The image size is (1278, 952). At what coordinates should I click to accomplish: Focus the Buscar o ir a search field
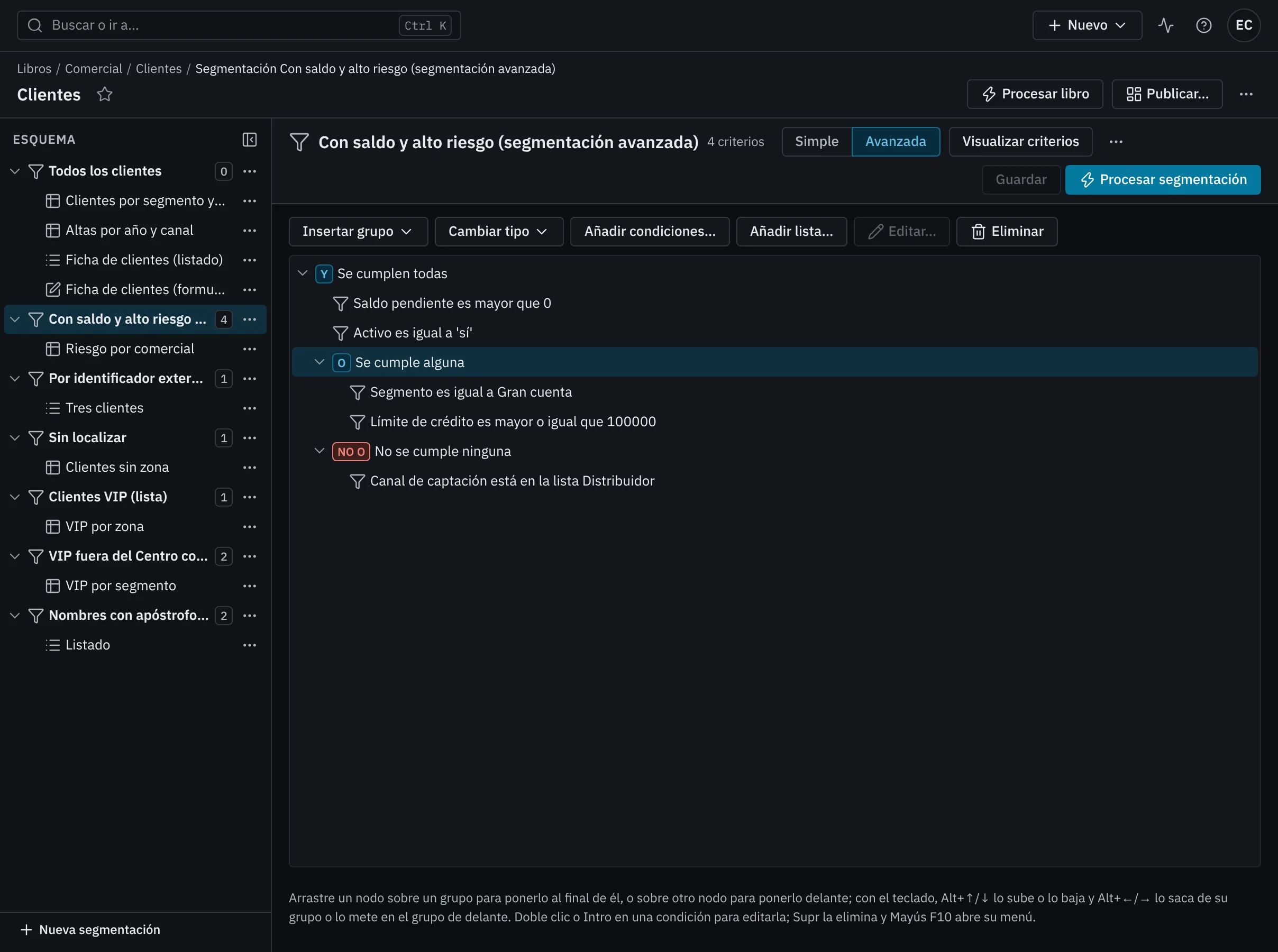click(239, 25)
